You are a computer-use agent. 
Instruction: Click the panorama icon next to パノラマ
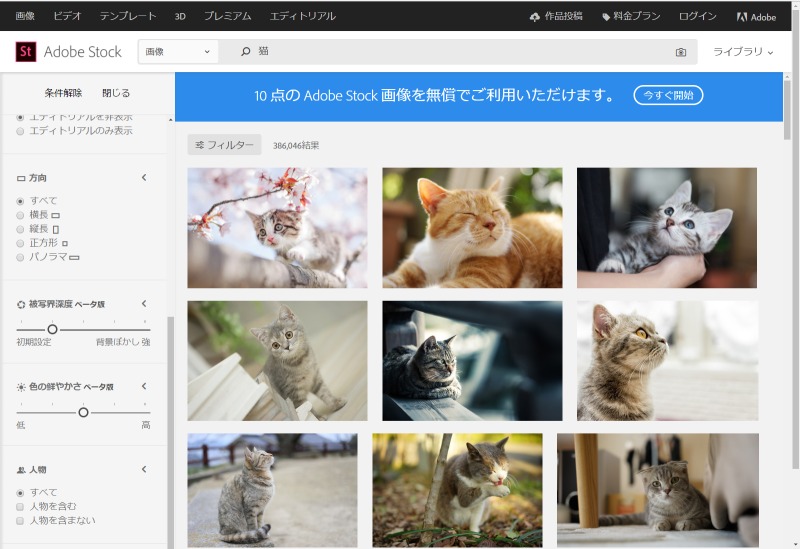[74, 258]
